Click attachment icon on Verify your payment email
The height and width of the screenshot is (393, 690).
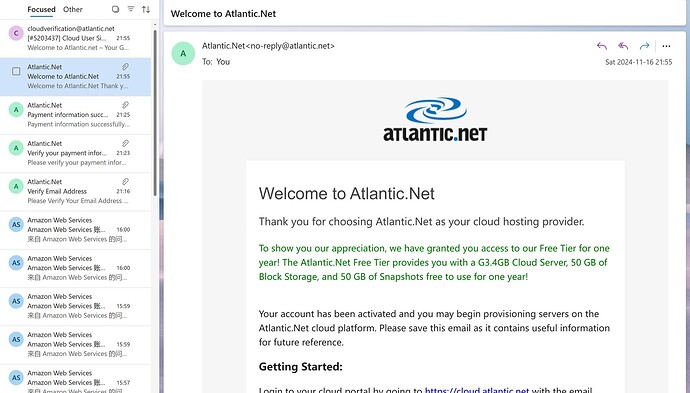(x=125, y=143)
